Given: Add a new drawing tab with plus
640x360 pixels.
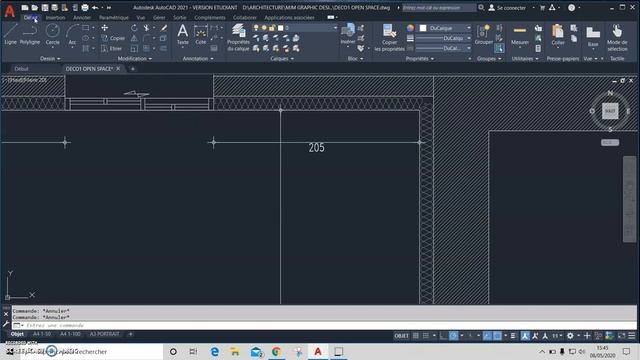Looking at the screenshot, I should pos(132,69).
